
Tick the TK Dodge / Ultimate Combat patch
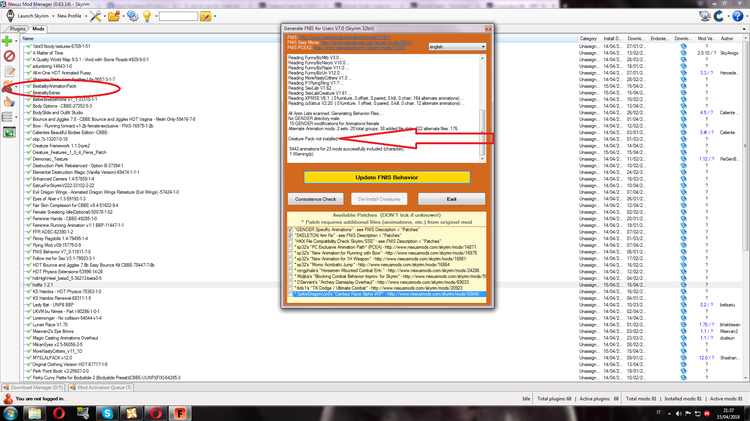coord(290,288)
